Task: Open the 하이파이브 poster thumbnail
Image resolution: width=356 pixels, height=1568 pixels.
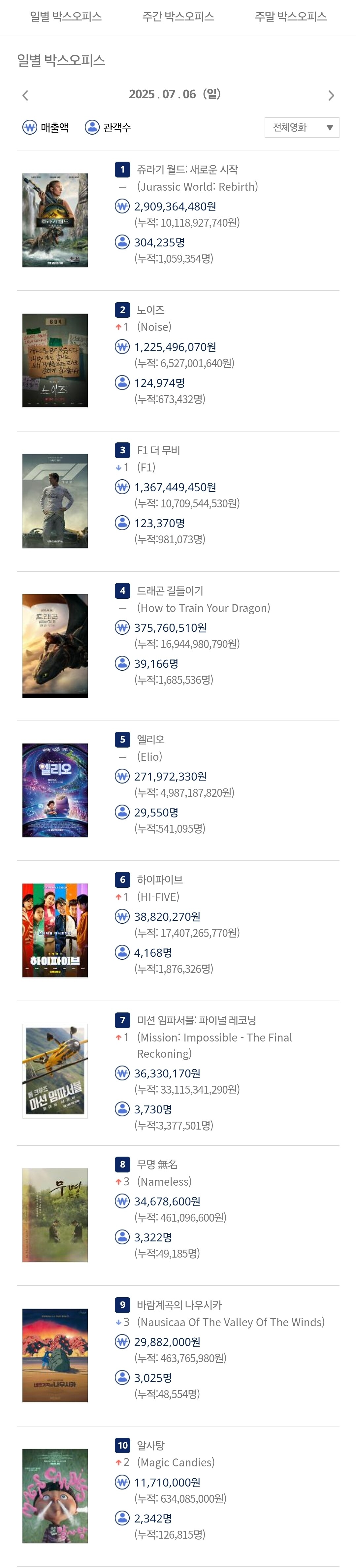Action: pos(55,930)
